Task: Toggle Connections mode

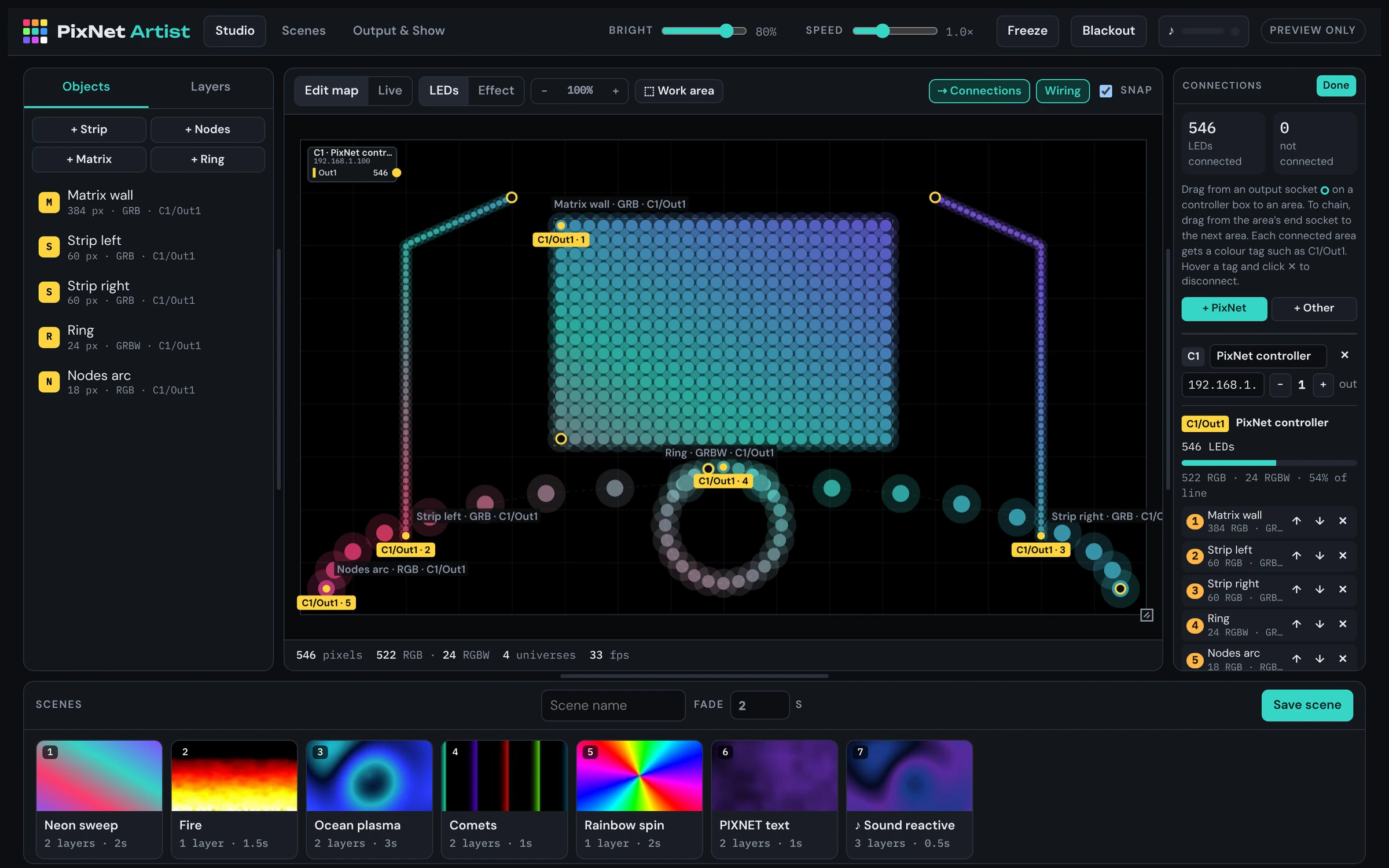Action: point(979,91)
